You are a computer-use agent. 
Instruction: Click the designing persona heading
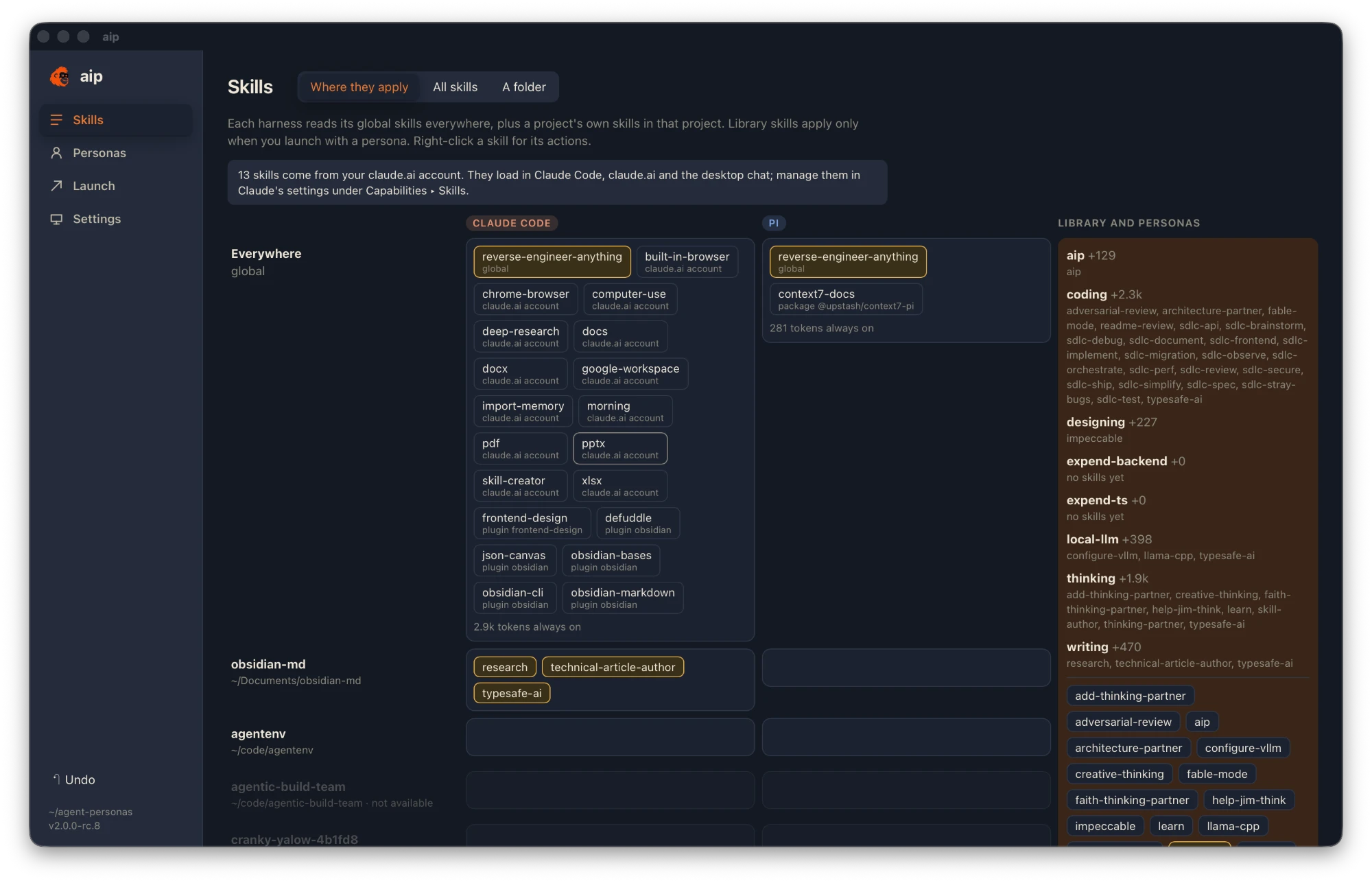click(x=1096, y=422)
